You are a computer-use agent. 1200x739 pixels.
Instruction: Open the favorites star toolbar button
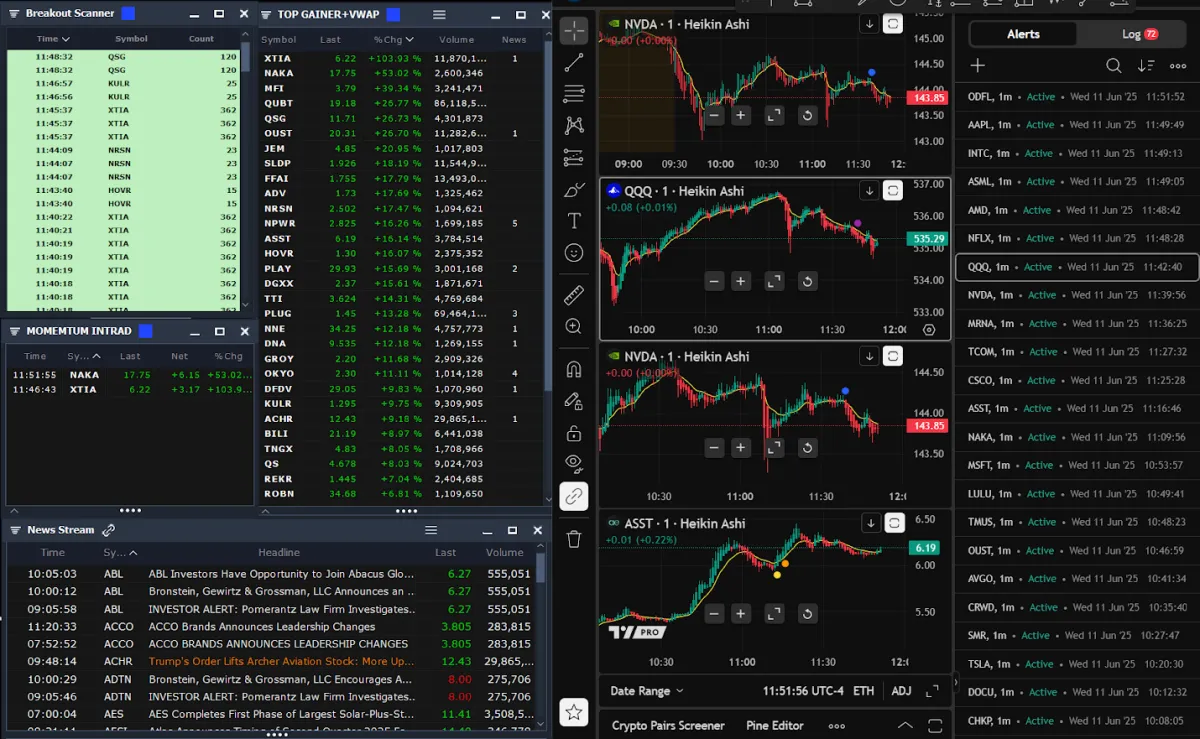click(574, 712)
